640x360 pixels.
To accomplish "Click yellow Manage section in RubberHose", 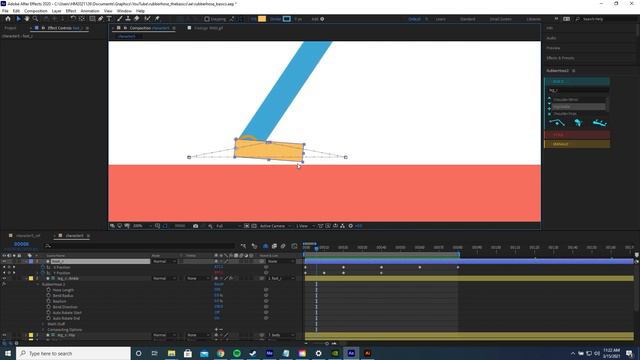I will (577, 144).
